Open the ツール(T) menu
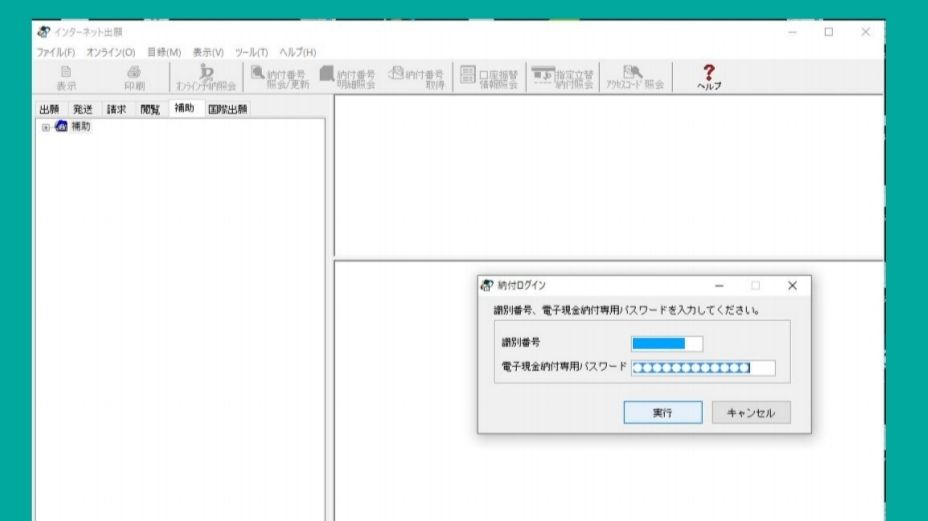This screenshot has height=521, width=928. pos(252,52)
